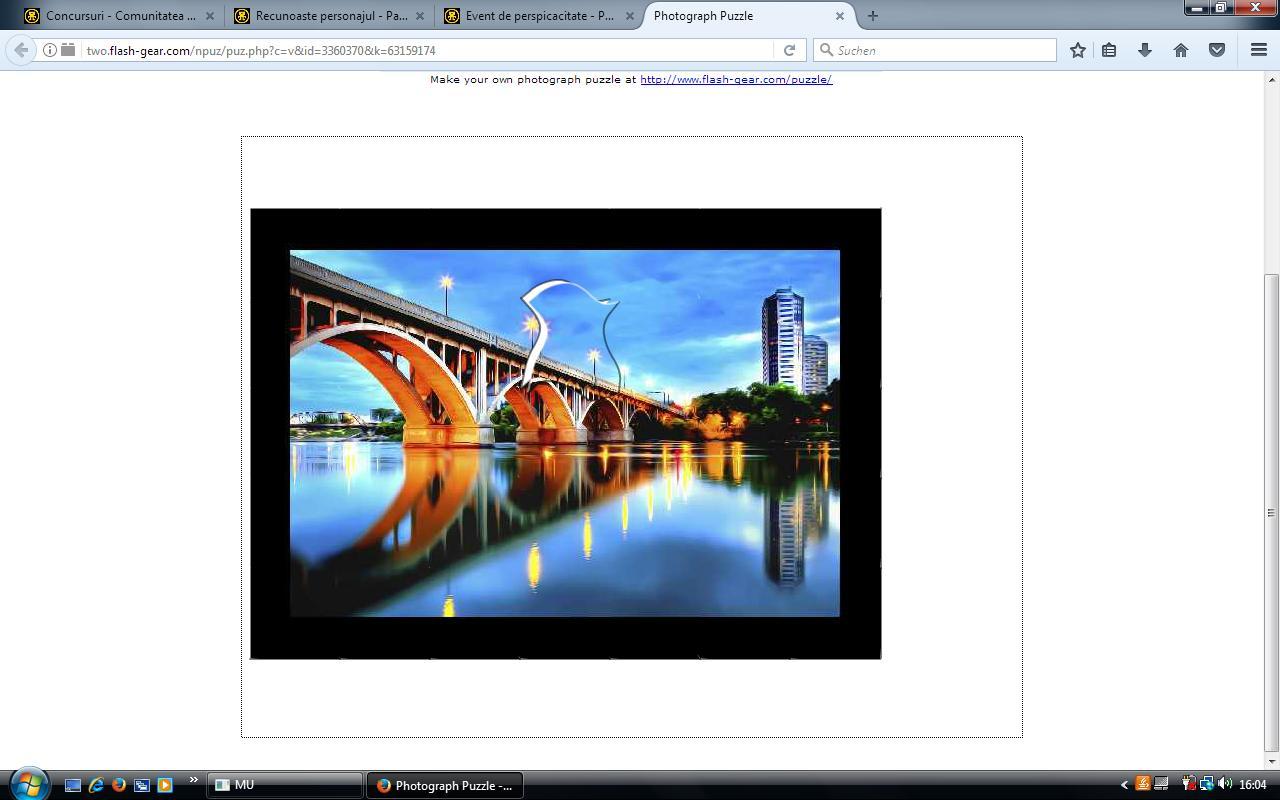Screen dimensions: 1280x800
Task: Bookmark this page with the star icon
Action: coord(1078,50)
